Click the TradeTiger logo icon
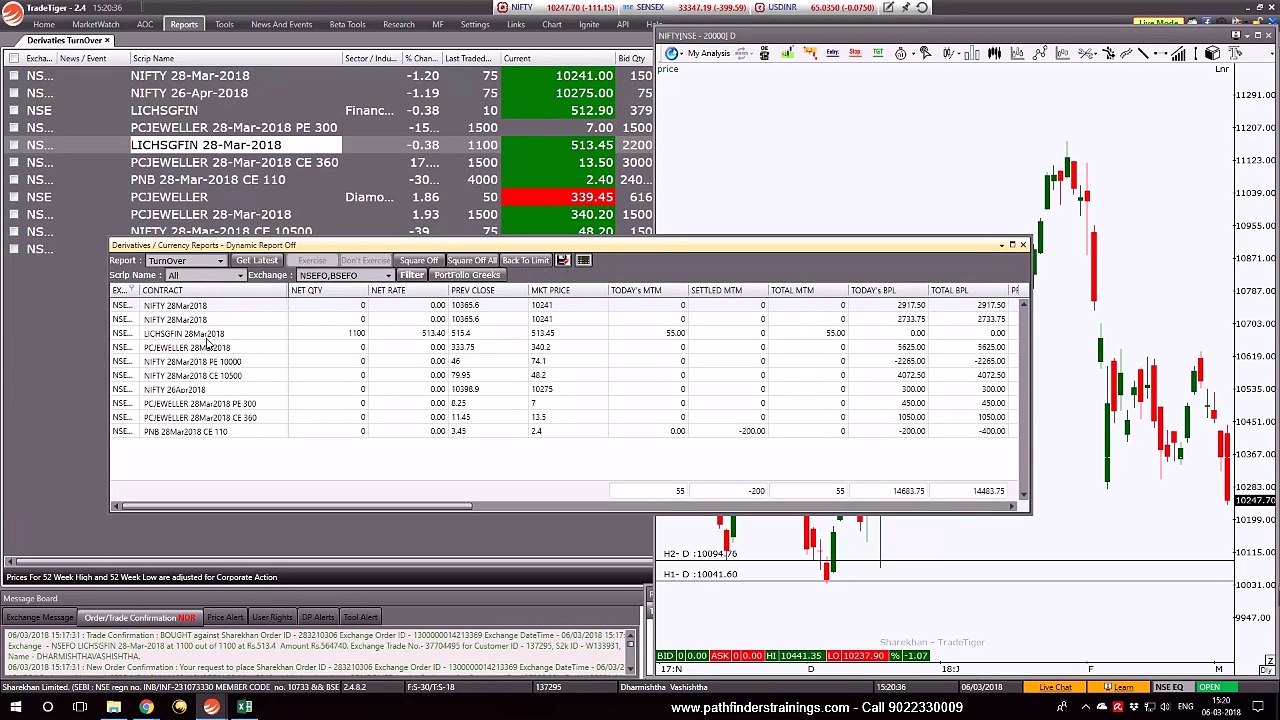Image resolution: width=1280 pixels, height=720 pixels. click(x=12, y=12)
